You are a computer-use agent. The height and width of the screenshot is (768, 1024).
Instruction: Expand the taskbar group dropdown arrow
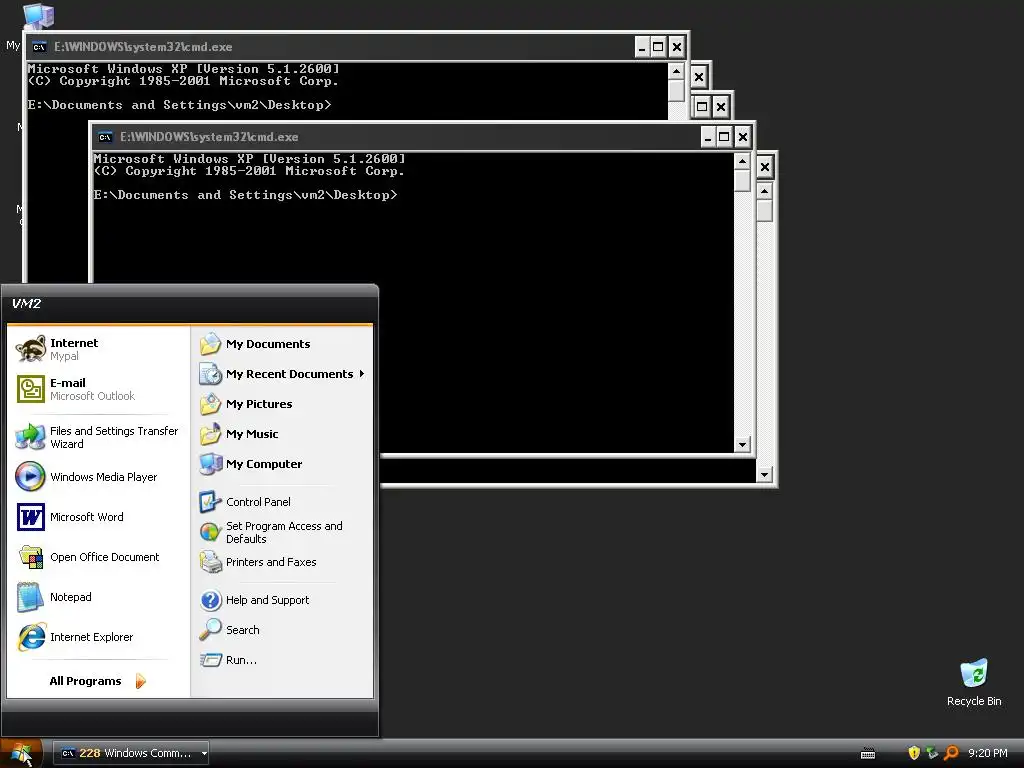(x=204, y=754)
